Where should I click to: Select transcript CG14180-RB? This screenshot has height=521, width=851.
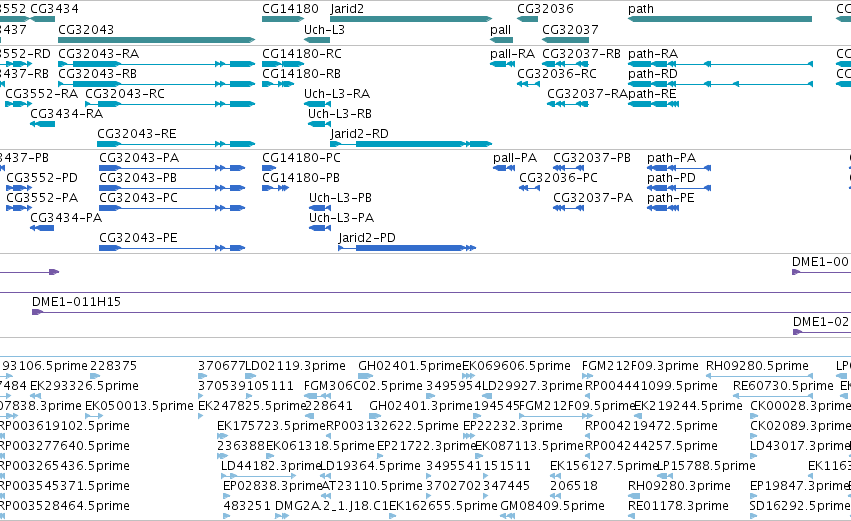pyautogui.click(x=301, y=74)
